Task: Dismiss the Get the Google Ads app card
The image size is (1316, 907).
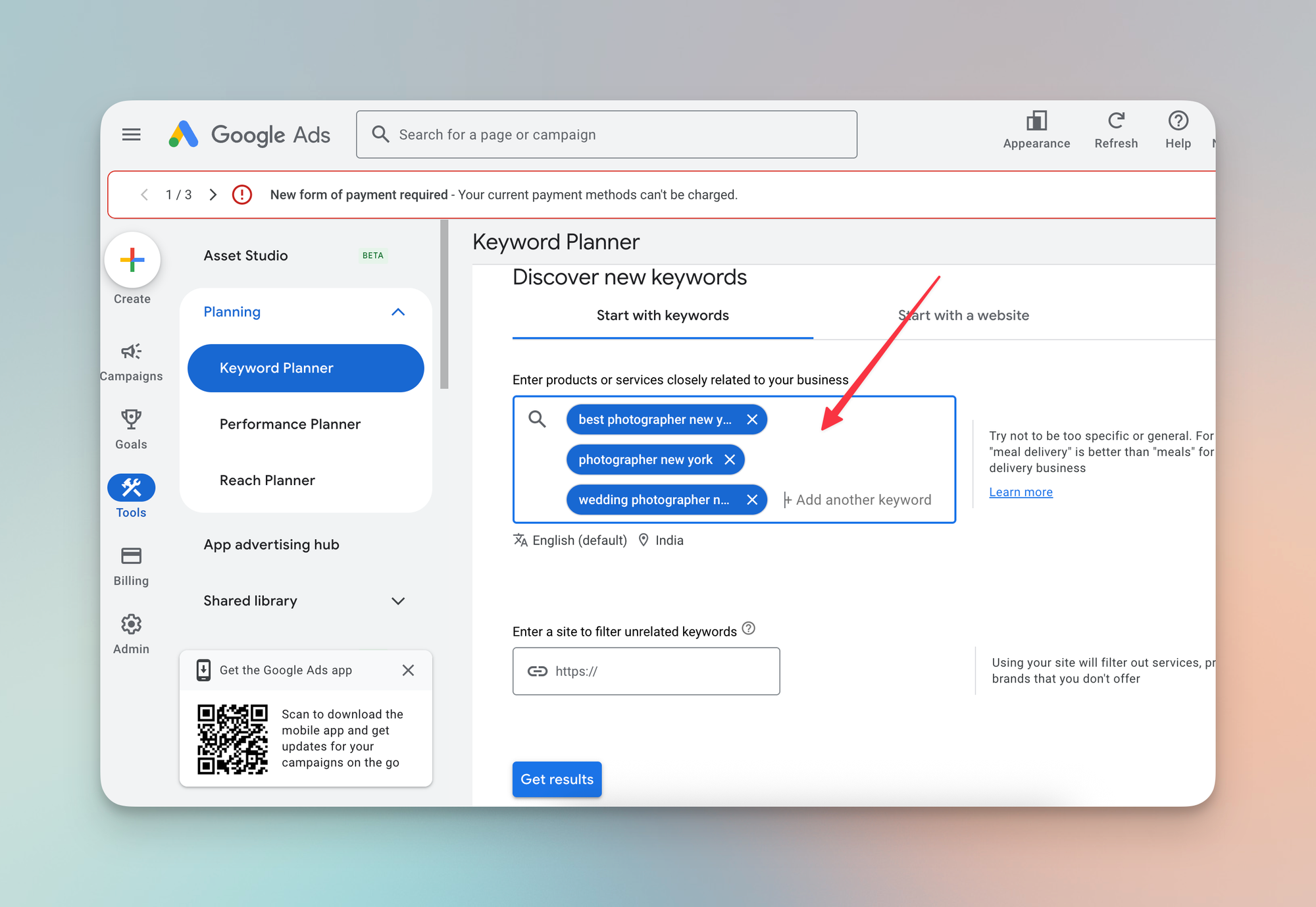Action: tap(408, 670)
